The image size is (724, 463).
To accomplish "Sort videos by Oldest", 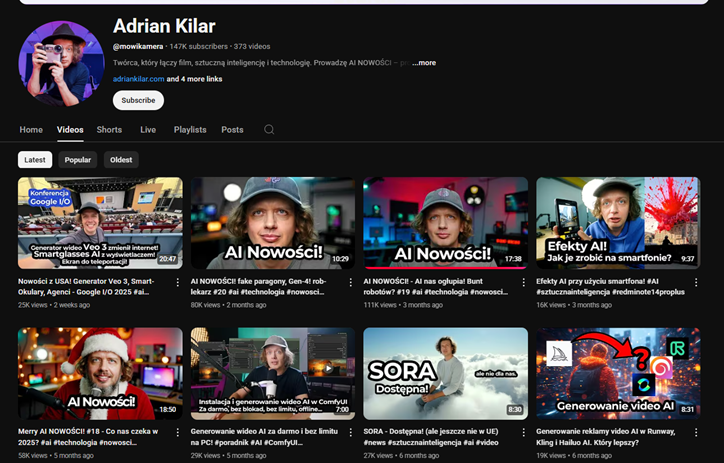I will pyautogui.click(x=121, y=160).
